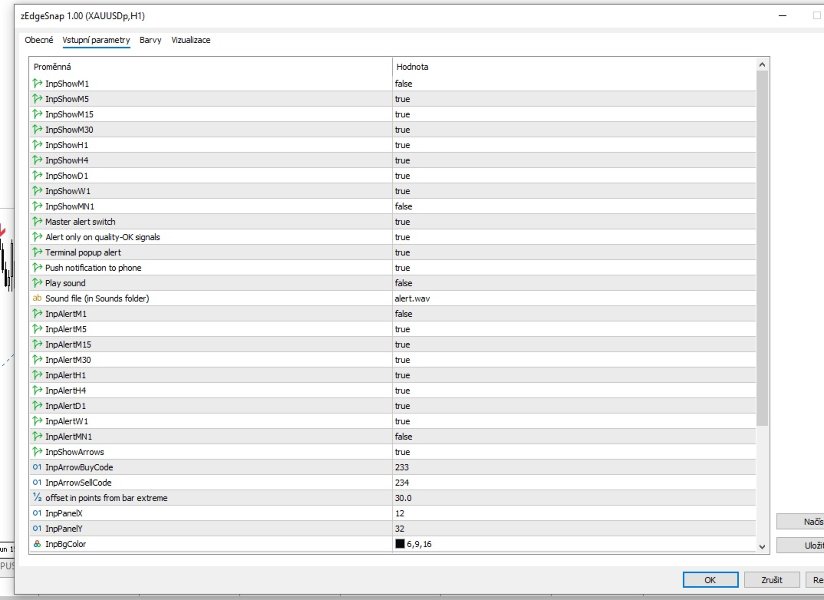
Task: Click the bool icon beside InpShowArrows
Action: 37,451
